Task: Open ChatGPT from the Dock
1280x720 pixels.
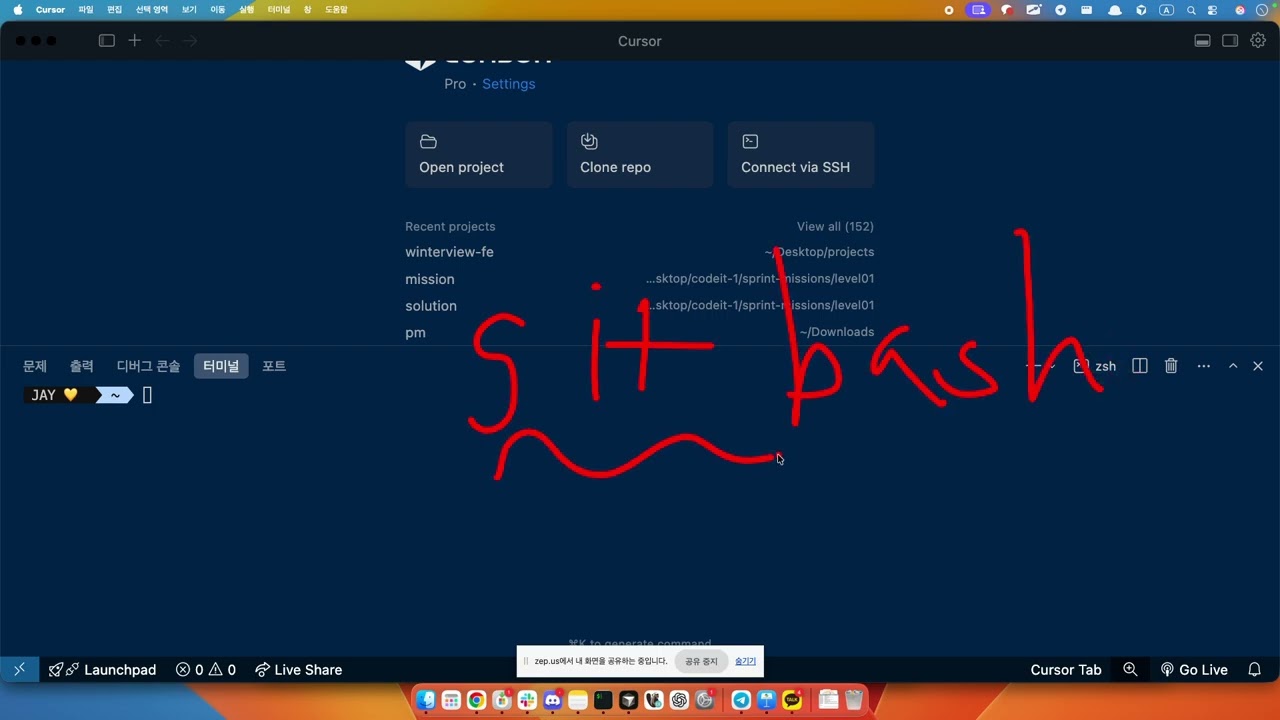Action: (679, 700)
